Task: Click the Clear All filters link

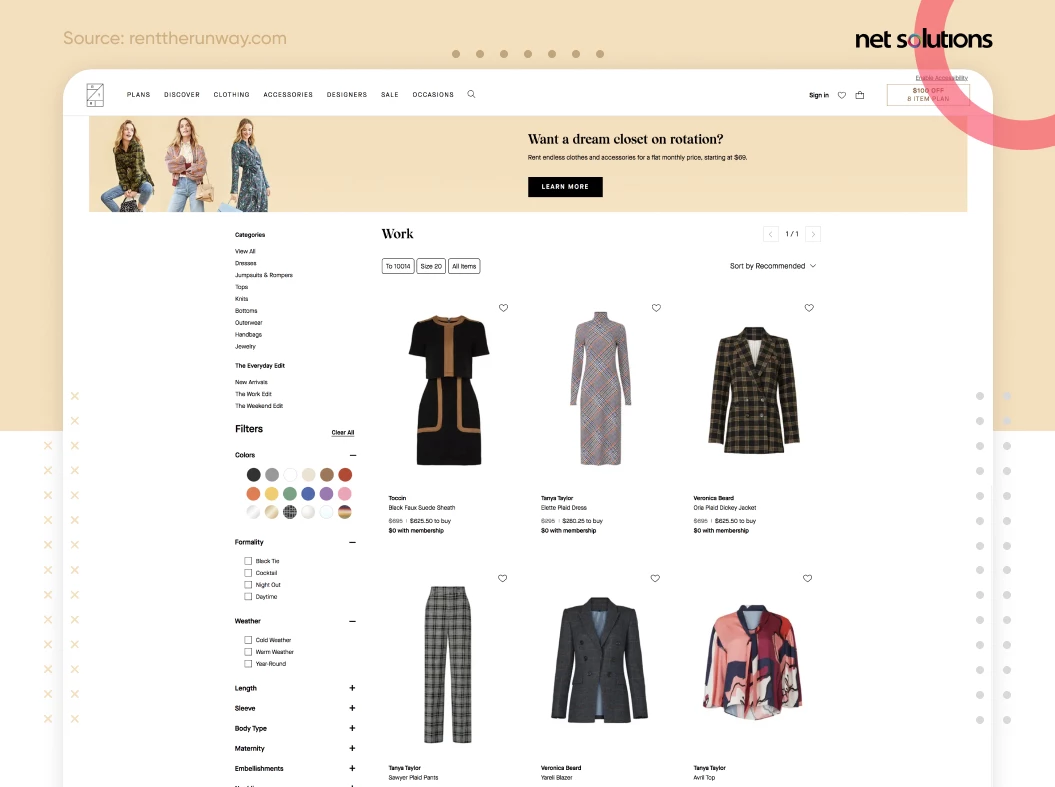Action: [x=342, y=433]
